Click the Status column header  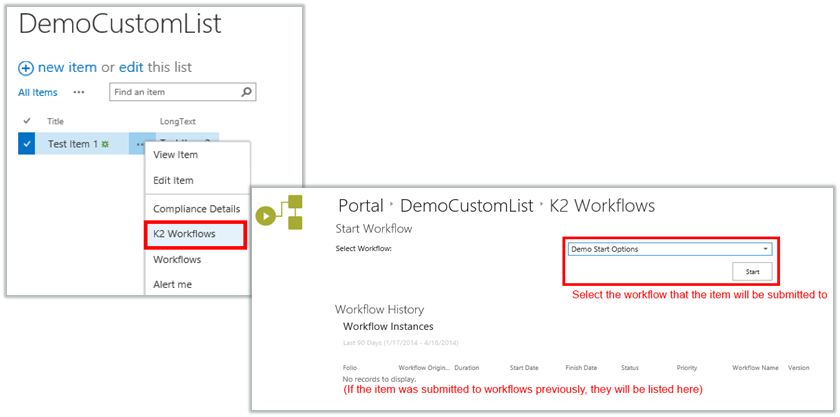pyautogui.click(x=629, y=368)
